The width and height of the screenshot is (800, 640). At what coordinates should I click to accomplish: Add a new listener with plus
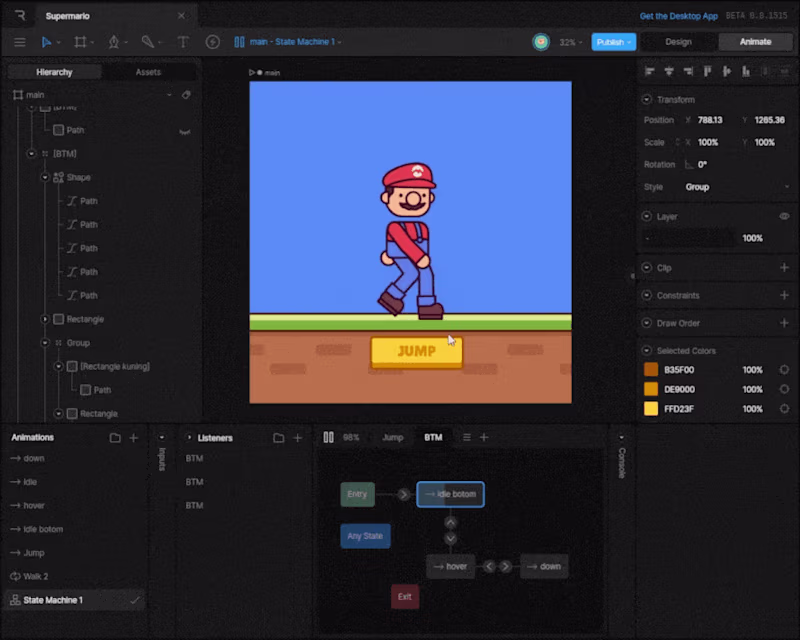click(x=297, y=438)
